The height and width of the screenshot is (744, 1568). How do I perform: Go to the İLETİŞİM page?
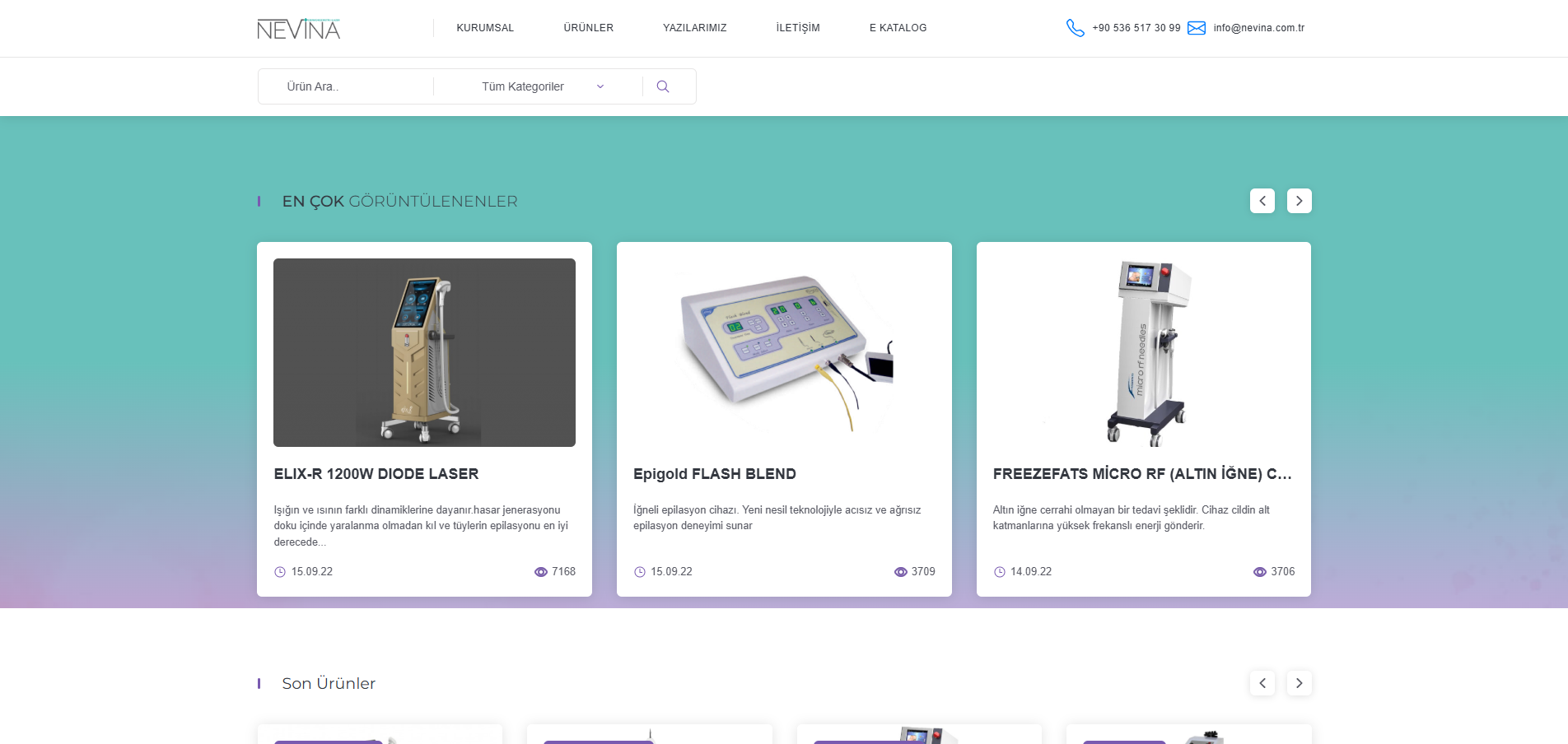click(x=798, y=28)
